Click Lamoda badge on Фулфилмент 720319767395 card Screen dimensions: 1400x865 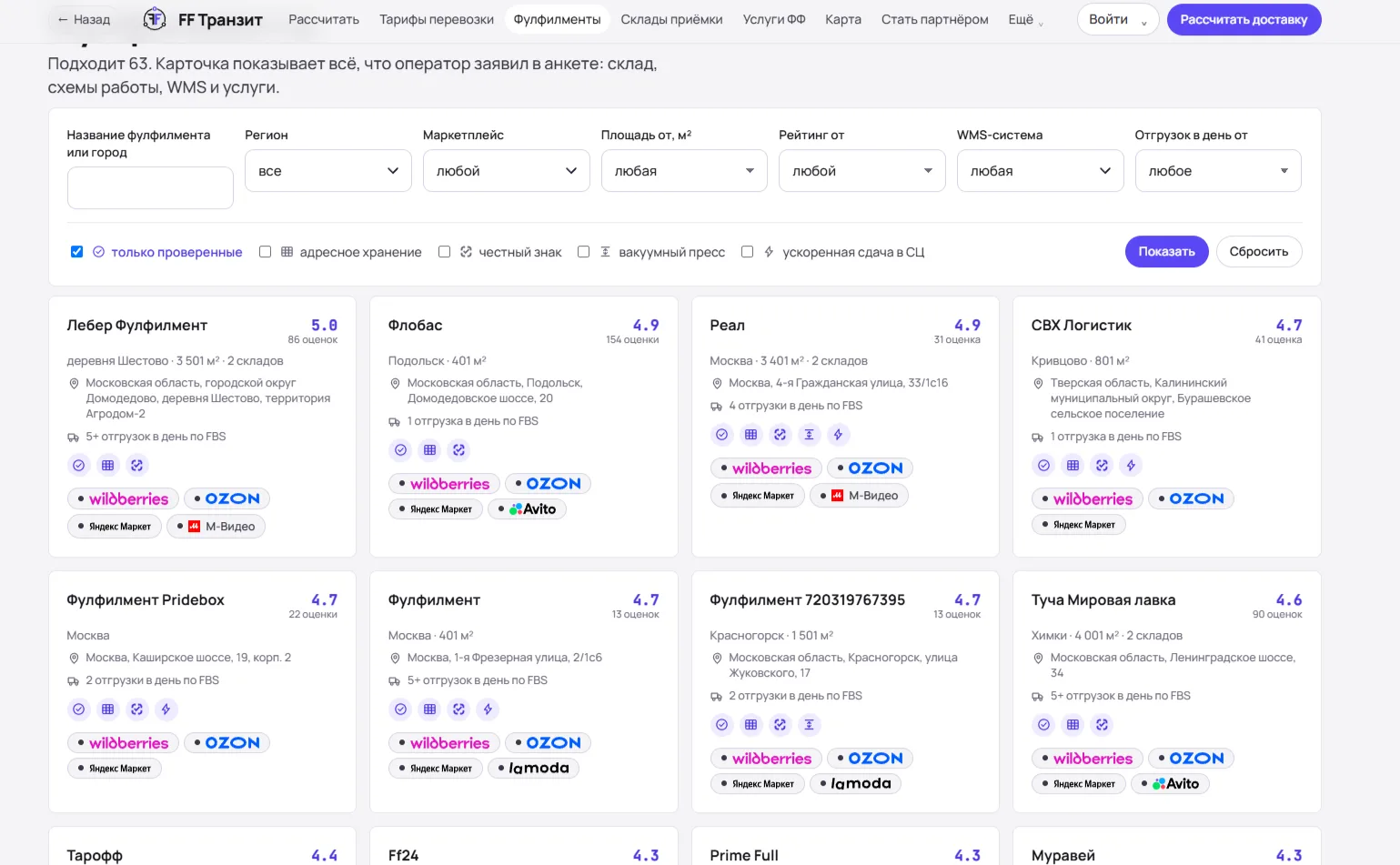[855, 784]
